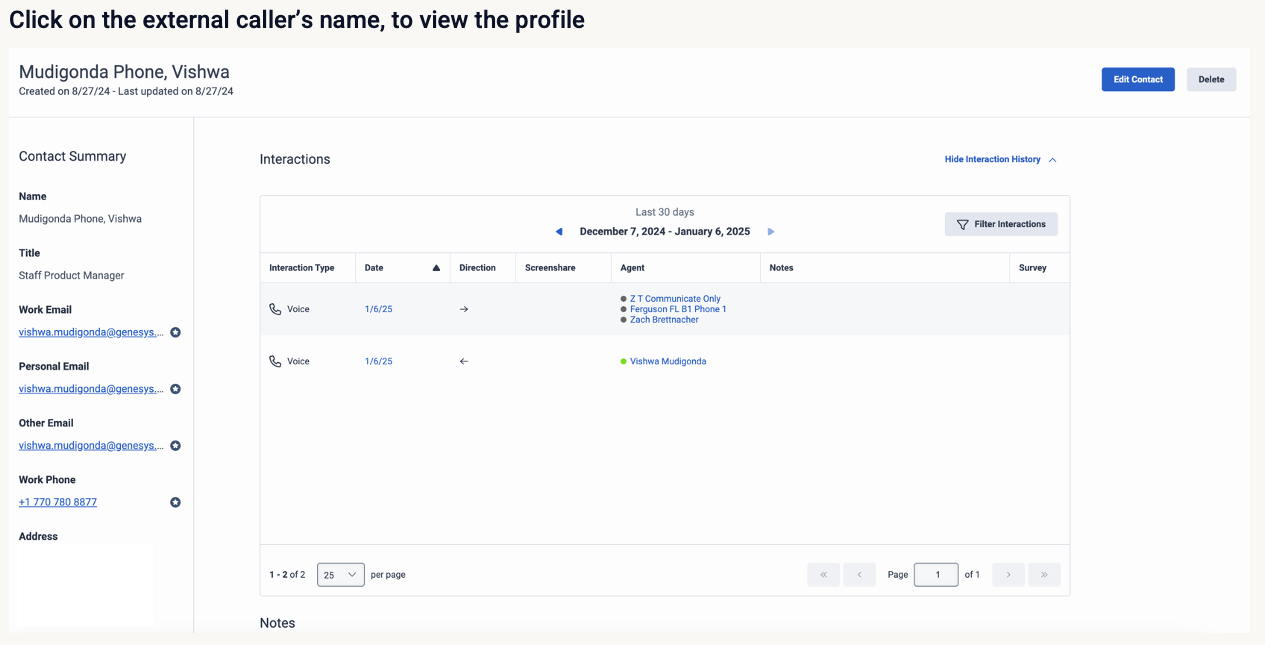Click the star icon beside Other Email

tap(175, 446)
